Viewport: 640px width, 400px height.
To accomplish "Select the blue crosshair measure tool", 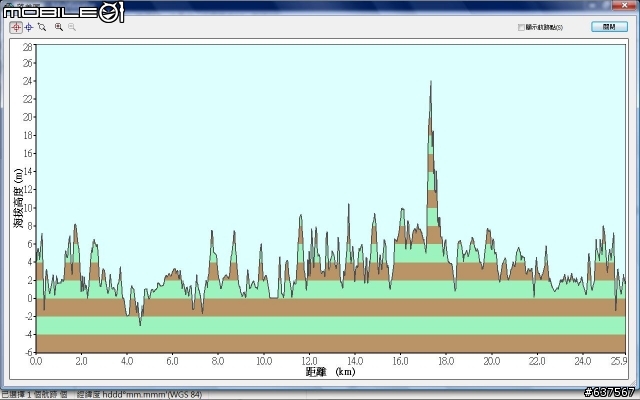I will [x=29, y=27].
